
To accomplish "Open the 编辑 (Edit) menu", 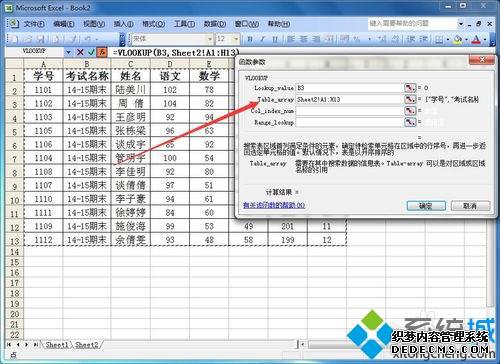I will pyautogui.click(x=63, y=24).
